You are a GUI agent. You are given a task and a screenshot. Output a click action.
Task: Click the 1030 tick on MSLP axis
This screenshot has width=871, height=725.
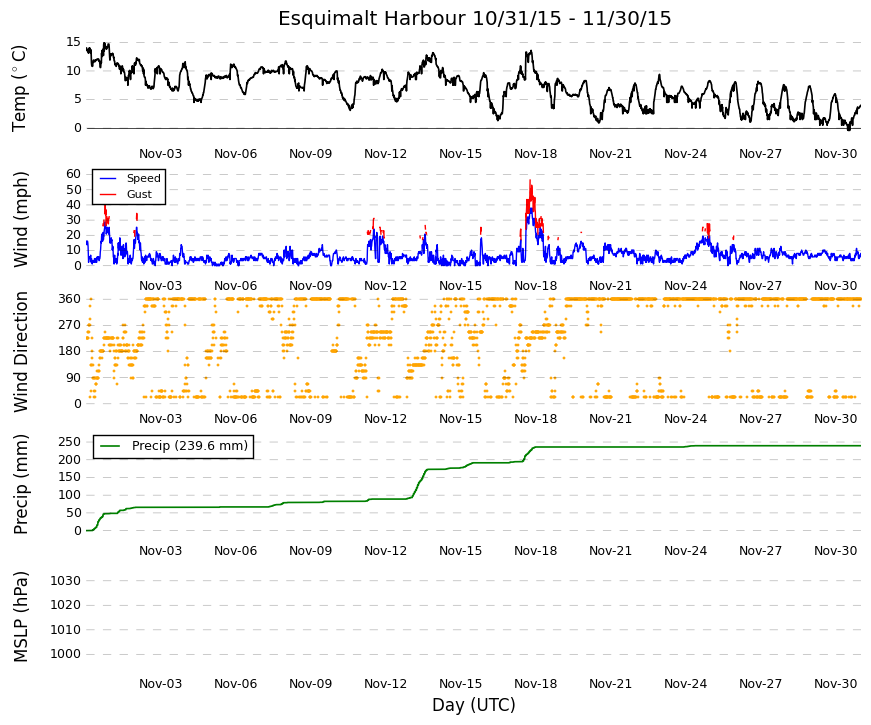tap(66, 581)
